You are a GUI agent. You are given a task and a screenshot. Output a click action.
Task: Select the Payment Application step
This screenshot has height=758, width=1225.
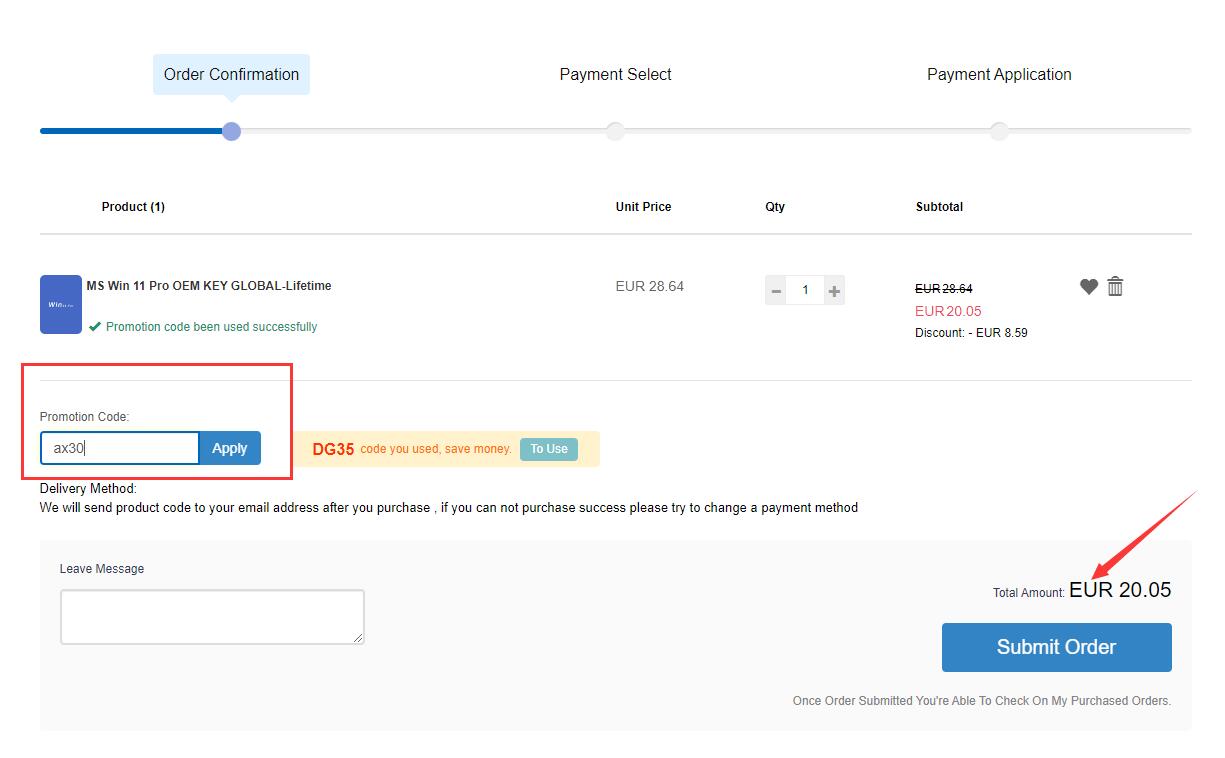pos(999,74)
